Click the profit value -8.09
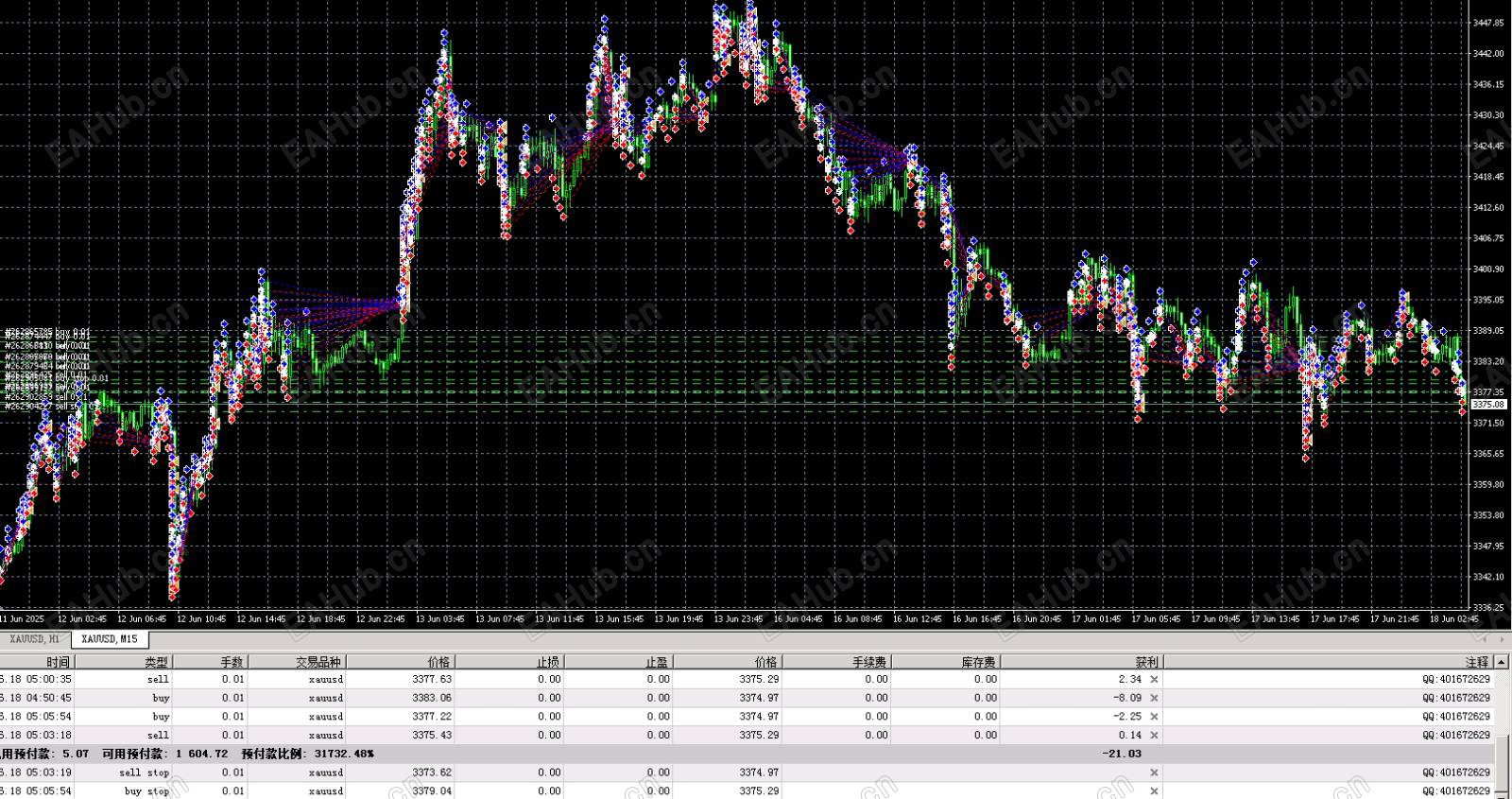Image resolution: width=1512 pixels, height=799 pixels. (x=1127, y=698)
